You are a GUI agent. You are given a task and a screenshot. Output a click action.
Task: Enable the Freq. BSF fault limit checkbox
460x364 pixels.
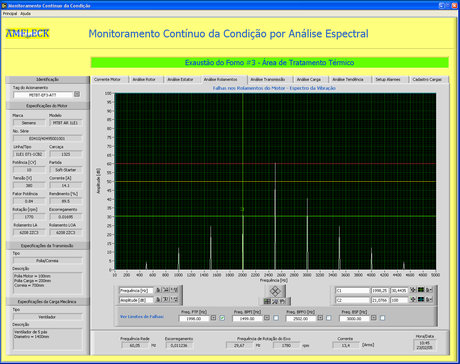pyautogui.click(x=383, y=318)
